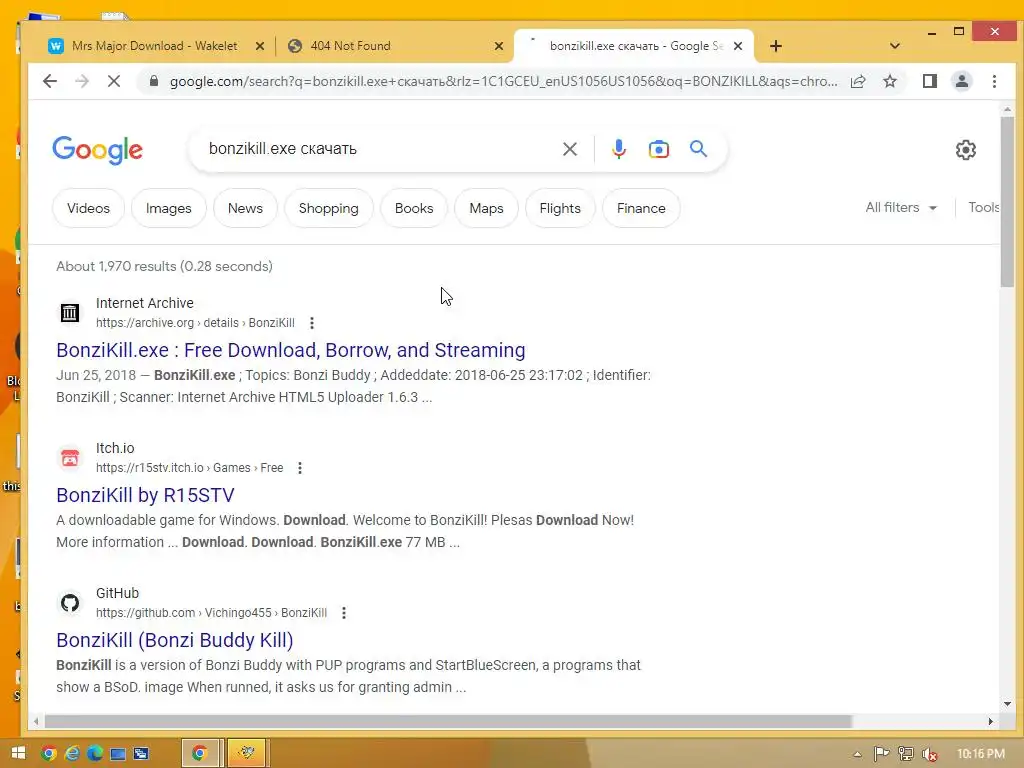Launch Microsoft Edge from the taskbar
Screen dimensions: 1024x768
pyautogui.click(x=95, y=753)
